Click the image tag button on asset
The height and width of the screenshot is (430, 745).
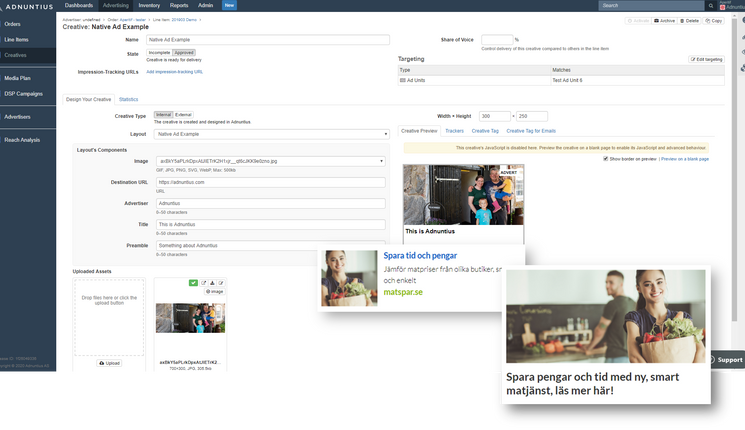(214, 292)
